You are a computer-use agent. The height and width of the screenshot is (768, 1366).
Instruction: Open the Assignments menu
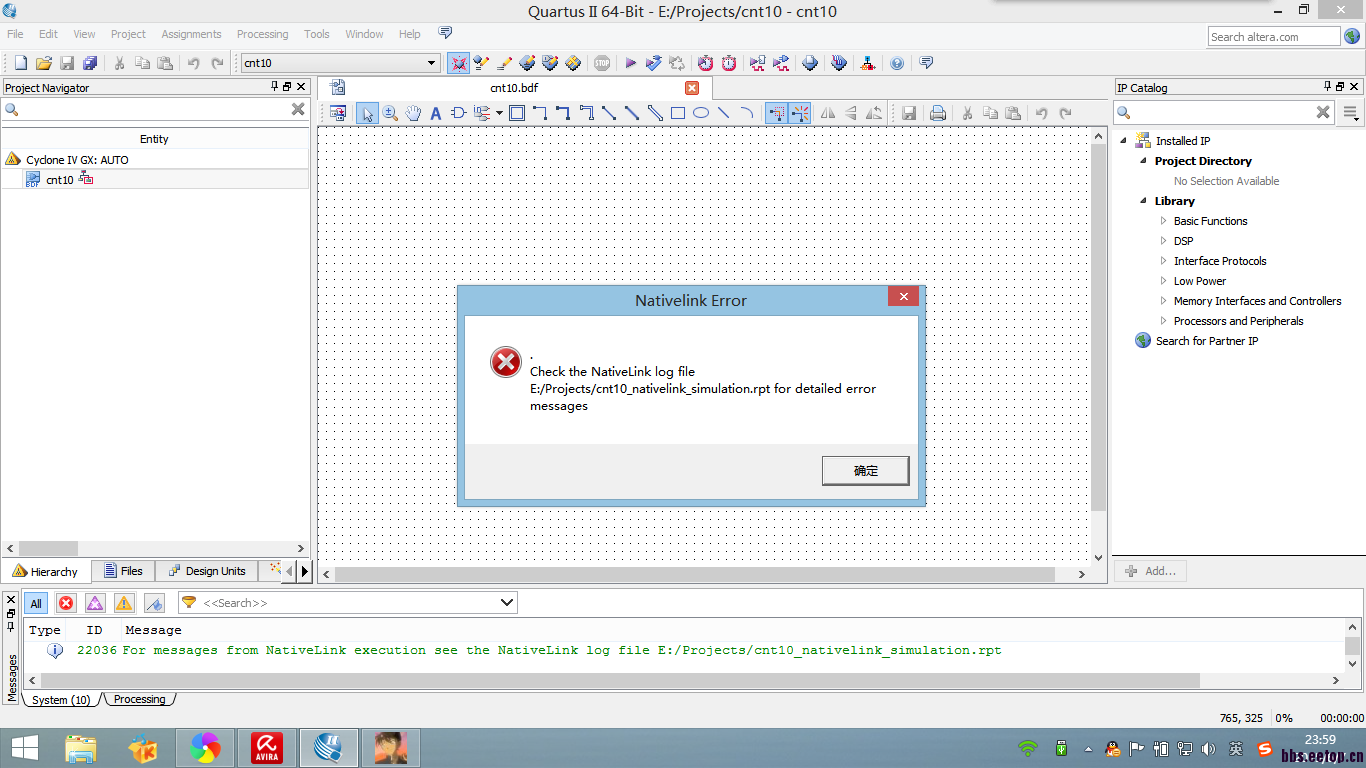point(191,34)
